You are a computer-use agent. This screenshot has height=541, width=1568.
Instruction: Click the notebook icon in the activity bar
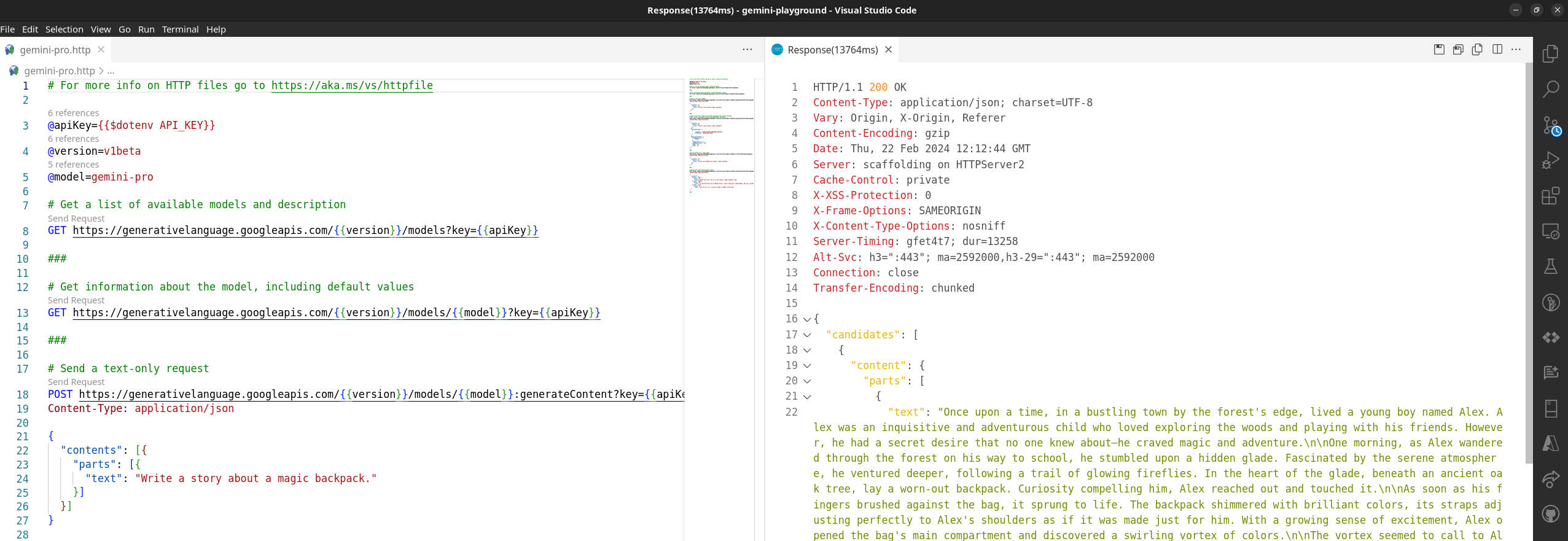click(1550, 408)
